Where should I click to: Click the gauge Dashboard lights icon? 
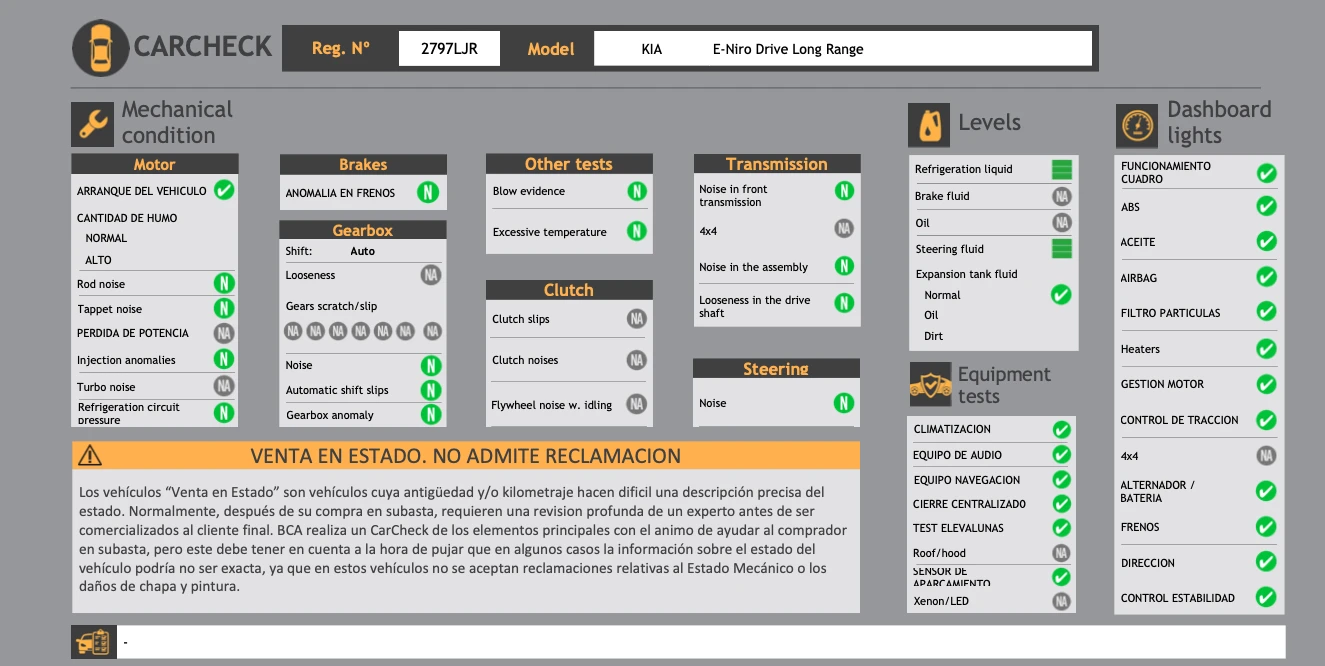(x=1137, y=126)
